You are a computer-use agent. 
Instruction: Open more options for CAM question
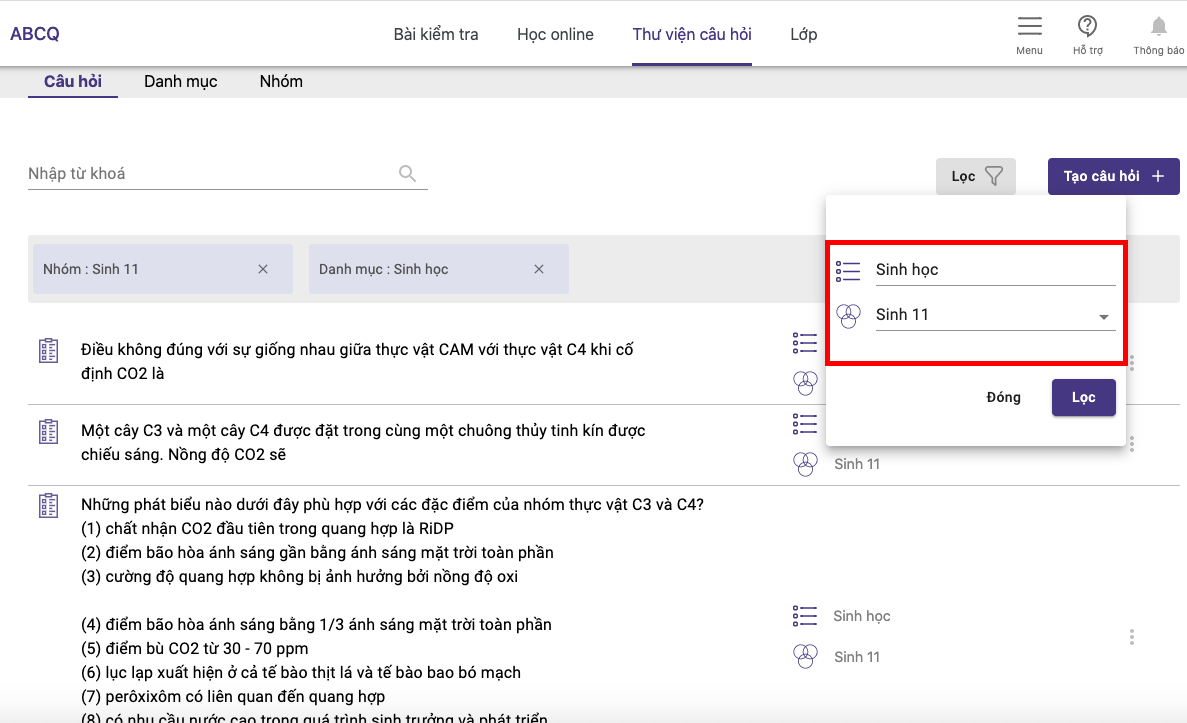click(x=1132, y=363)
